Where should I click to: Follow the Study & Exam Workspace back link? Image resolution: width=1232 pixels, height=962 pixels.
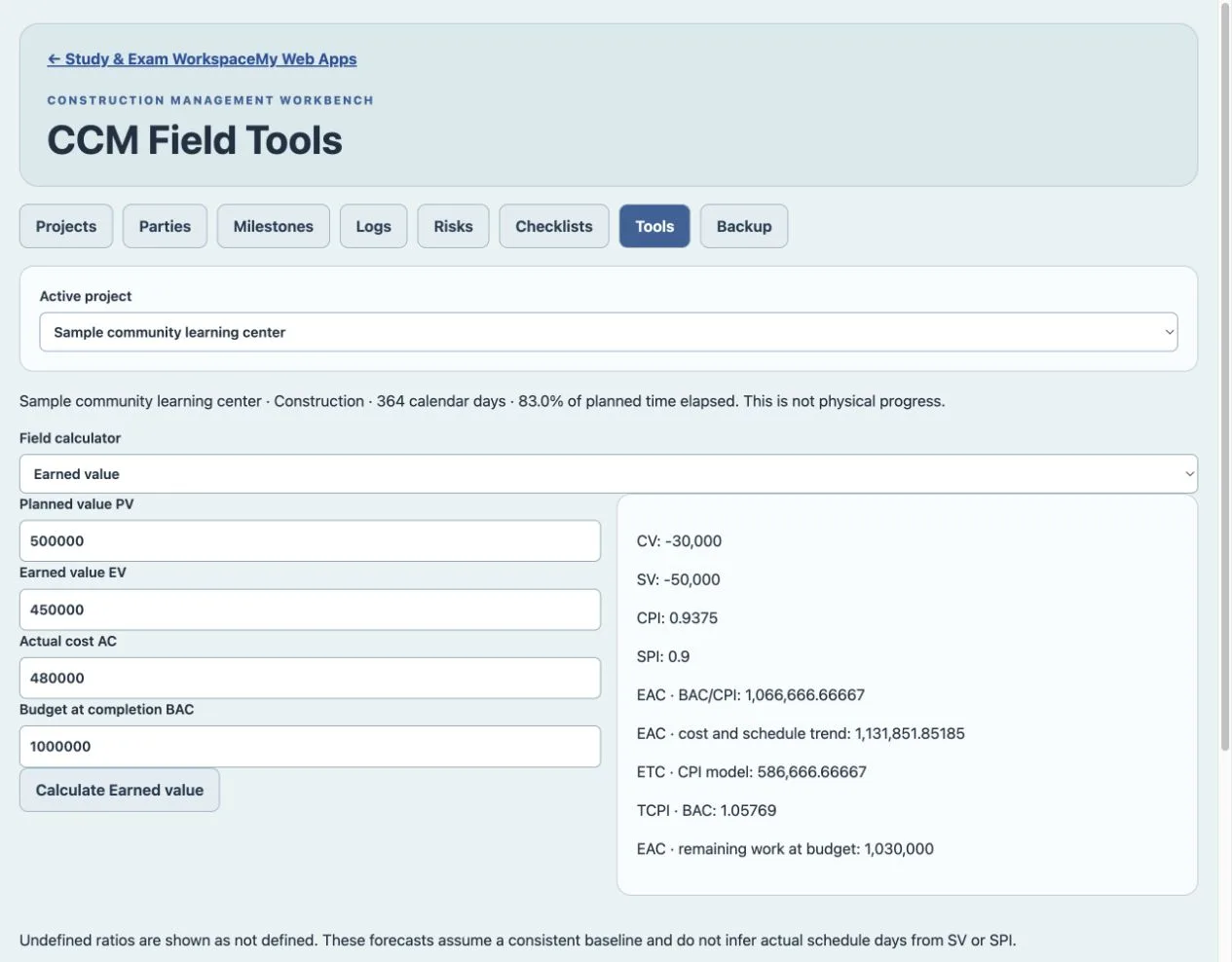coord(202,58)
